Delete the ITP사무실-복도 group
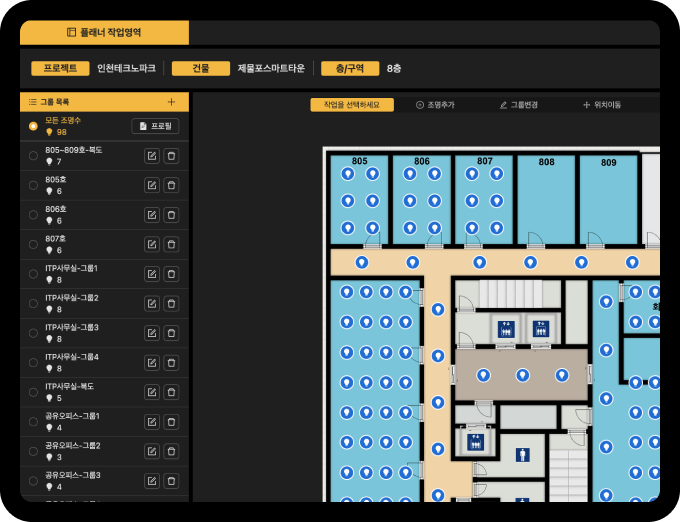The image size is (680, 522). pyautogui.click(x=171, y=392)
